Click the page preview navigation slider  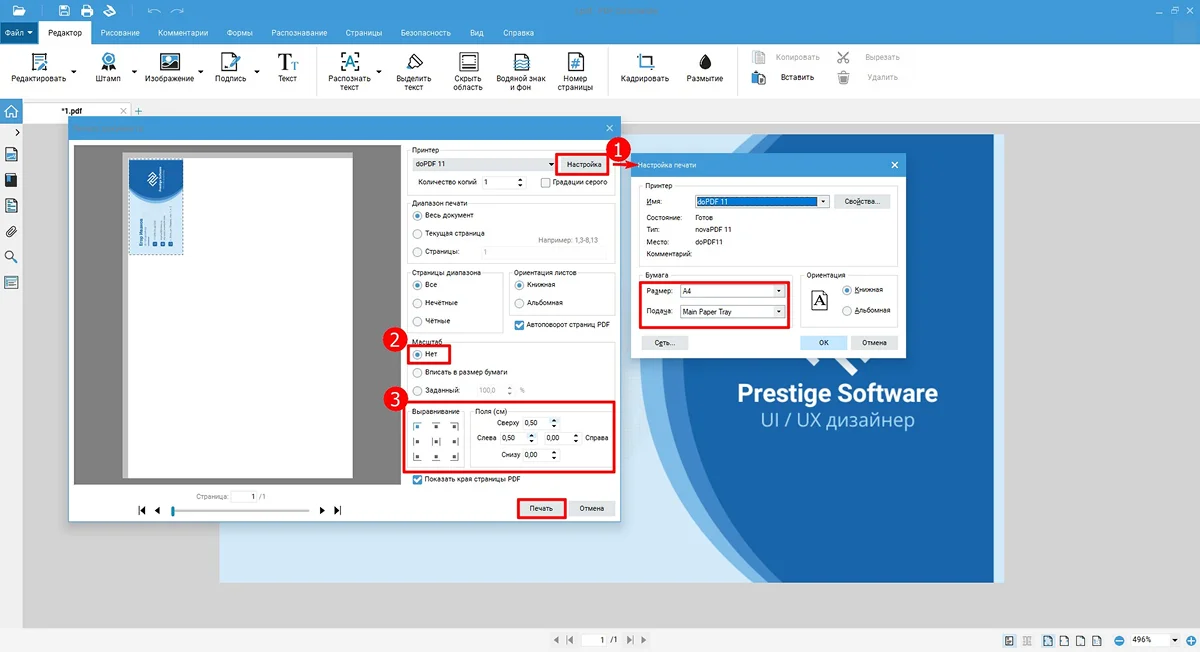[240, 510]
